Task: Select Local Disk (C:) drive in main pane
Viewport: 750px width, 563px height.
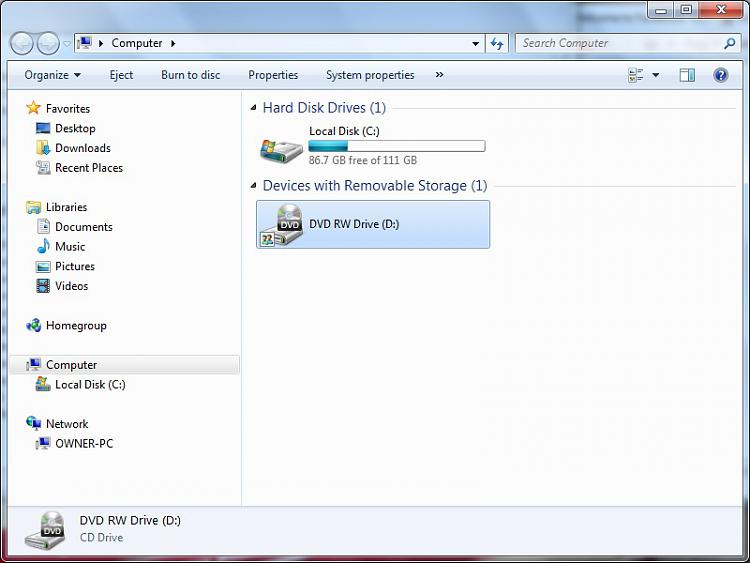Action: (x=373, y=145)
